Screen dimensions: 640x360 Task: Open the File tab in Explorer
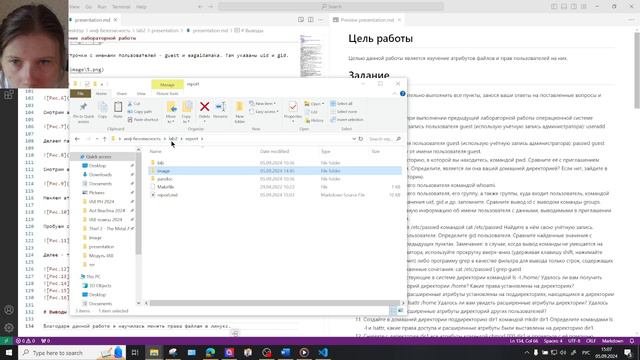(x=80, y=93)
